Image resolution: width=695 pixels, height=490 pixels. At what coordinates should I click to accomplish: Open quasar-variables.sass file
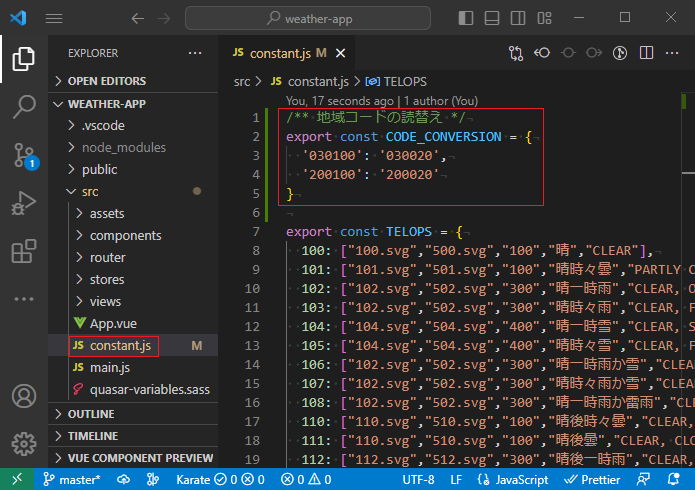point(133,390)
